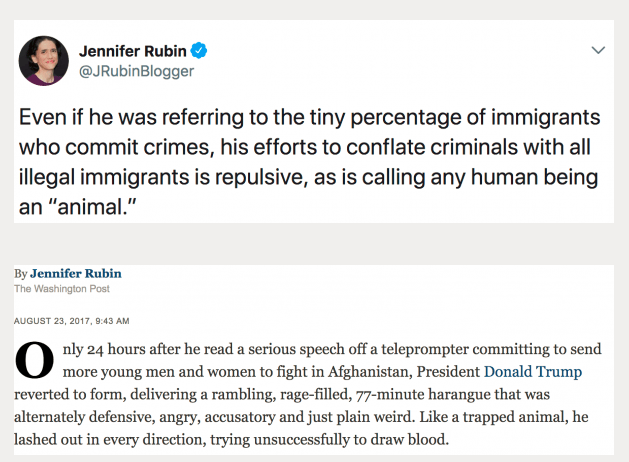Open the blue Jennifer Rubin byline link
This screenshot has width=629, height=462.
tap(76, 274)
